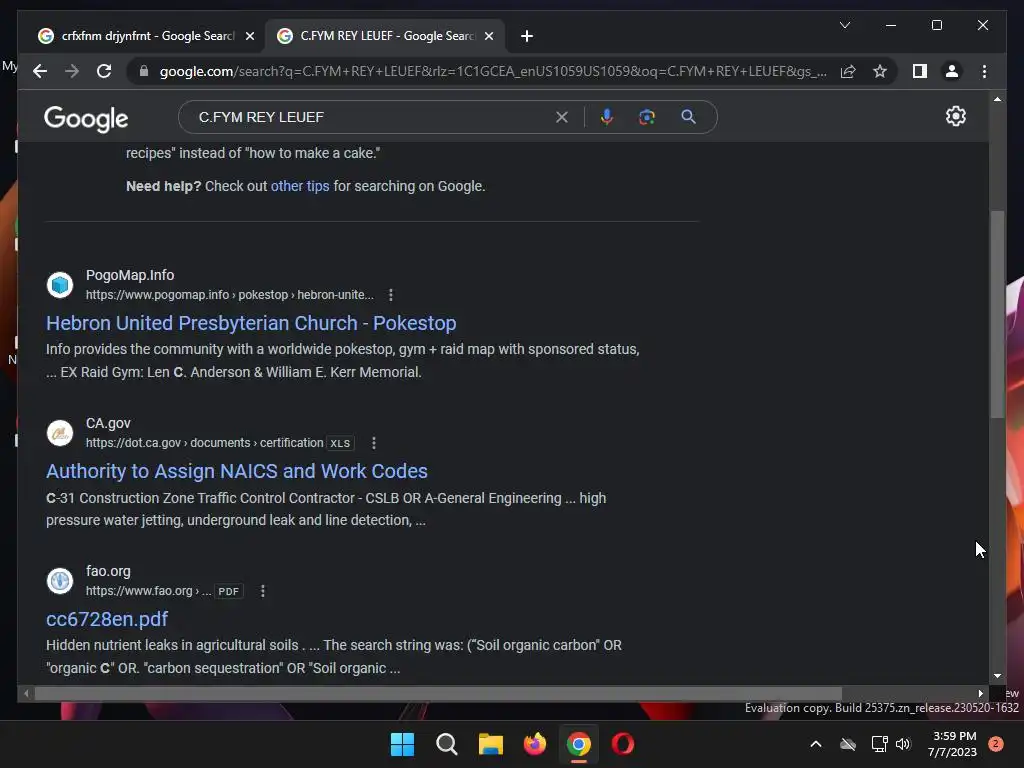Click the vertical scrollbar thumb
The image size is (1024, 768).
[x=997, y=314]
